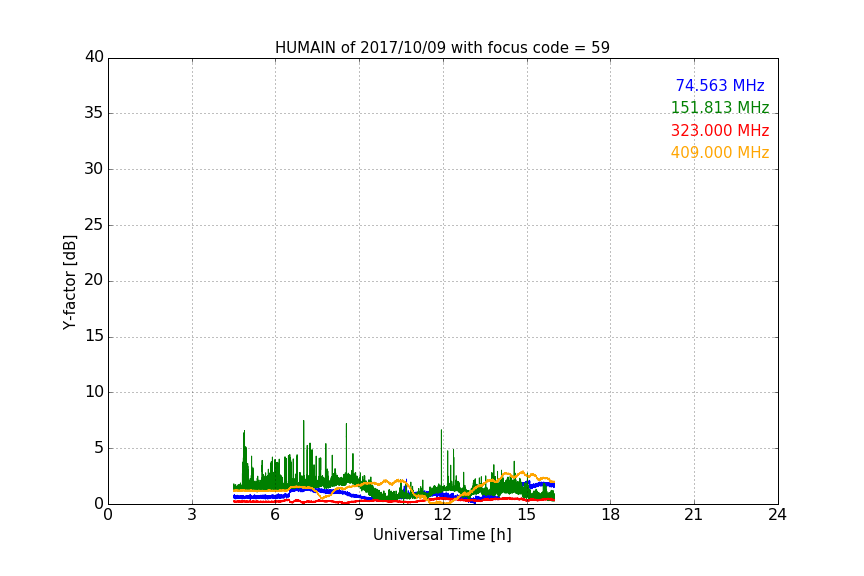Click y-axis tick value 30
Screen dimensions: 864x576
point(94,169)
